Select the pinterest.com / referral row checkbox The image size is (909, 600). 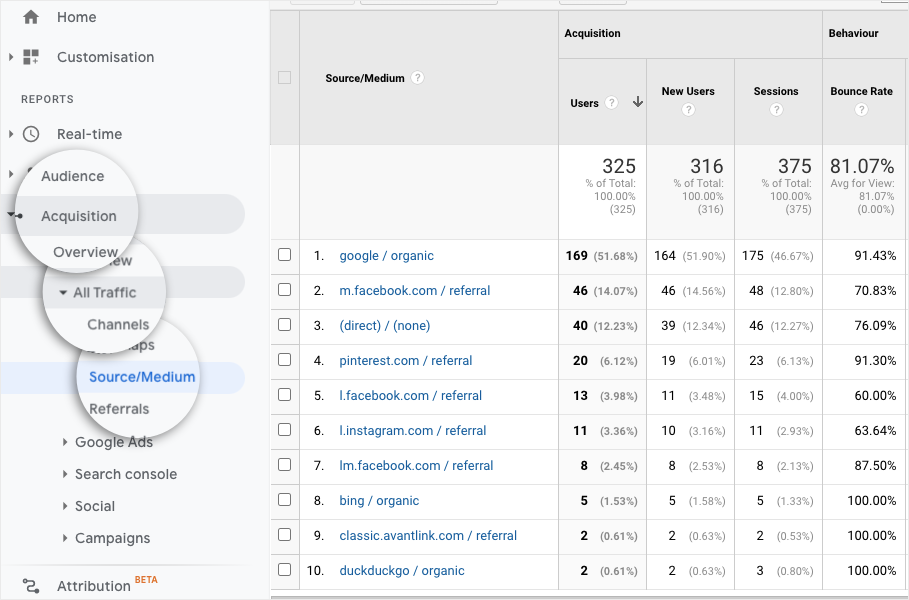click(x=285, y=361)
